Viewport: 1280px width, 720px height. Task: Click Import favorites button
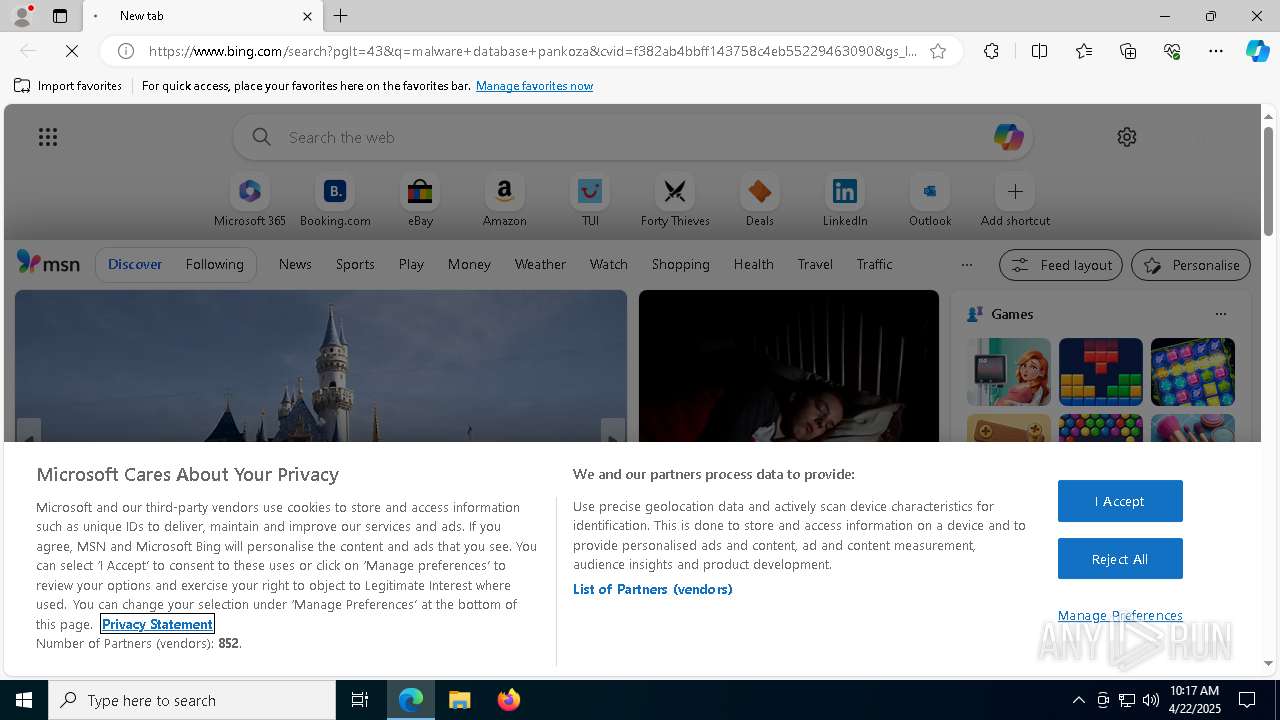[68, 86]
